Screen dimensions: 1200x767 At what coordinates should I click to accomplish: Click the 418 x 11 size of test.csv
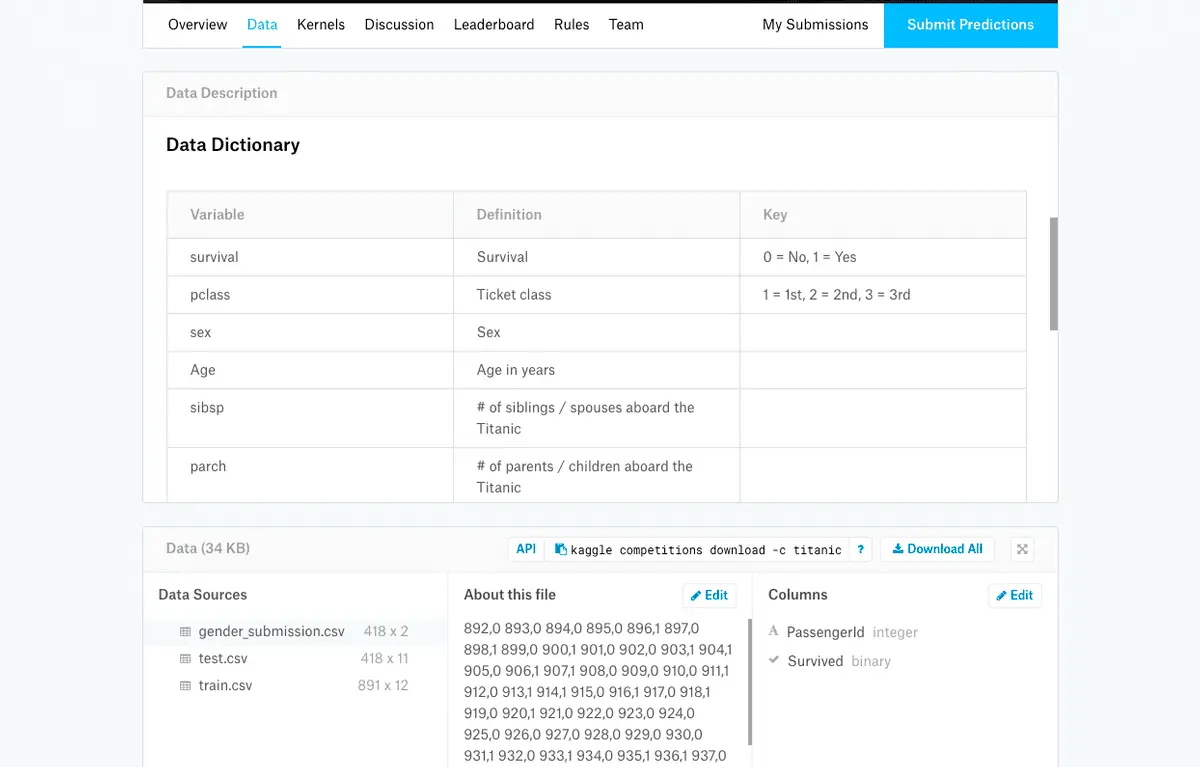tap(385, 659)
